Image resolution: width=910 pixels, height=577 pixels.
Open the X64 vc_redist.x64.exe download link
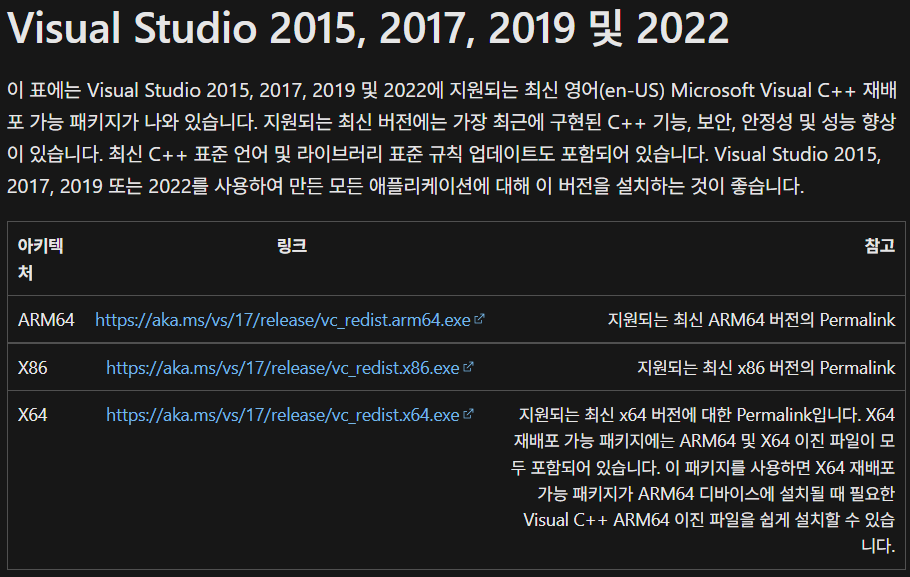(x=283, y=414)
